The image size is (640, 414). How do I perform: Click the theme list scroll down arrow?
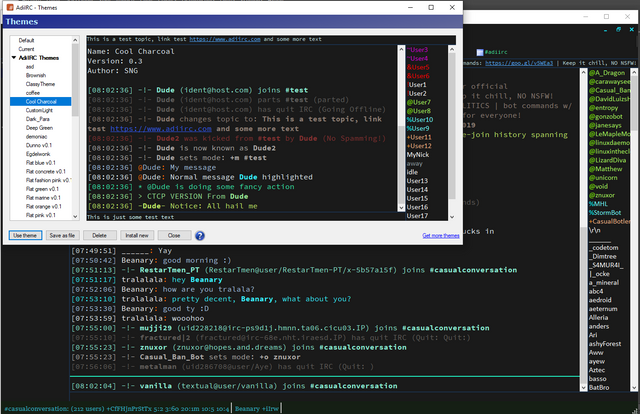[75, 216]
